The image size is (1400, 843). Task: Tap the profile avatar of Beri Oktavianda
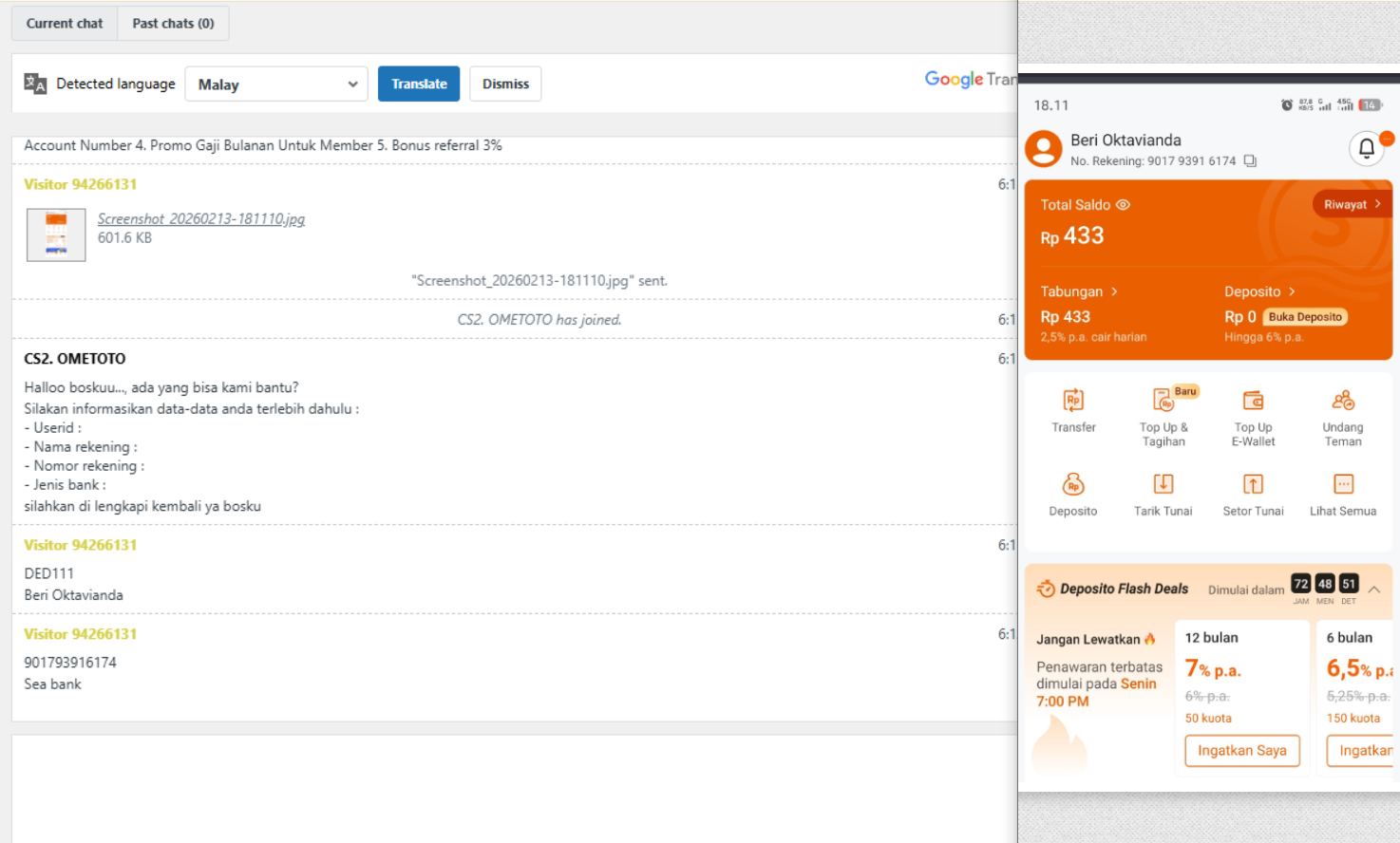(1044, 149)
